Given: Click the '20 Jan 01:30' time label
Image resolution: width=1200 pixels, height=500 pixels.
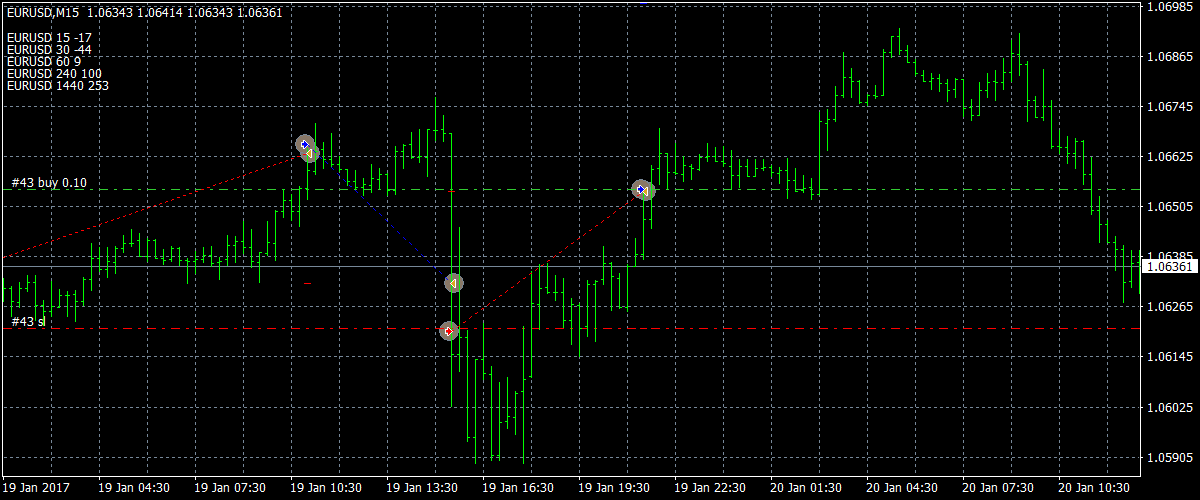Looking at the screenshot, I should (x=805, y=488).
